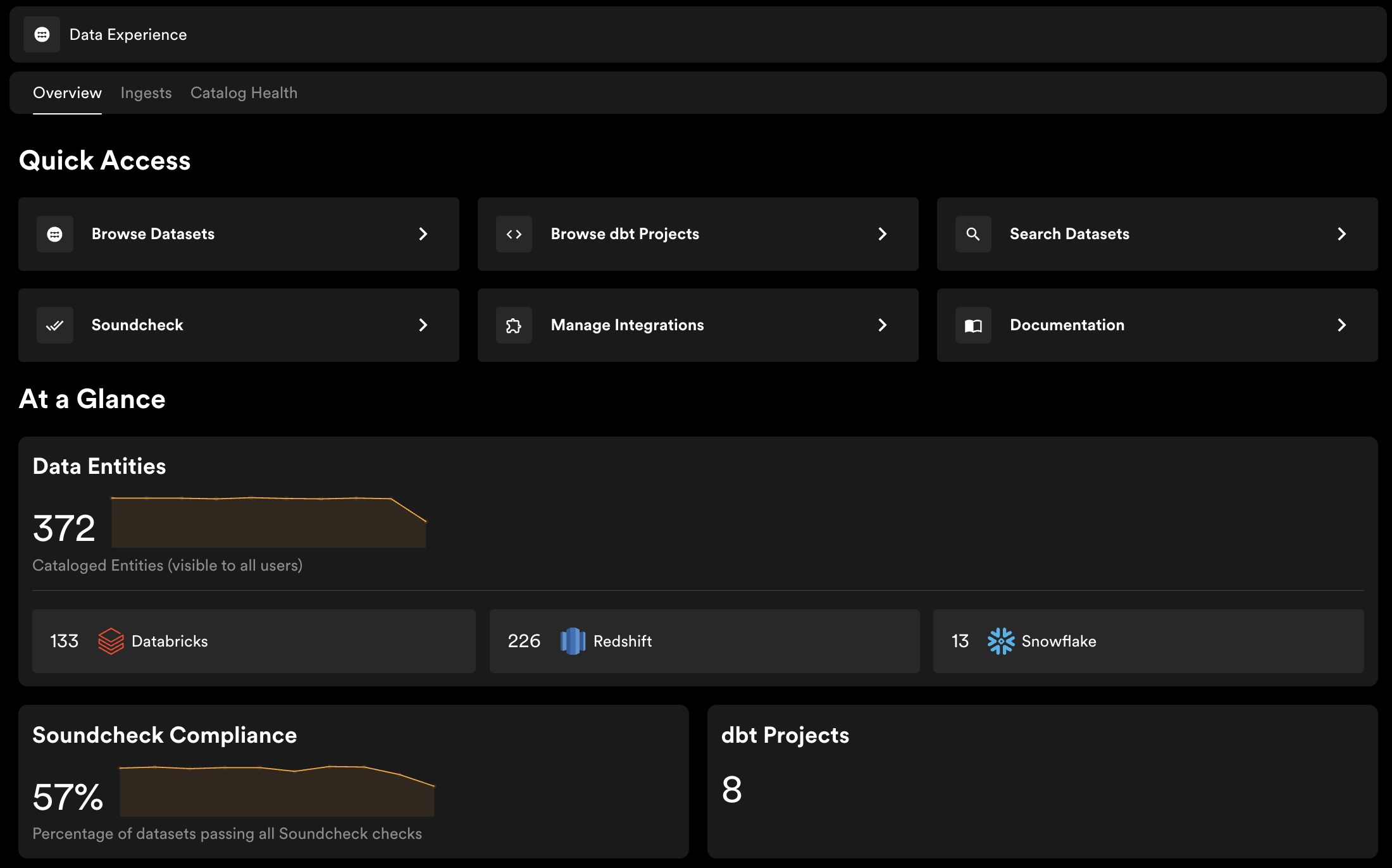Screen dimensions: 1392x868
Task: Switch to the Overview tab
Action: click(67, 93)
